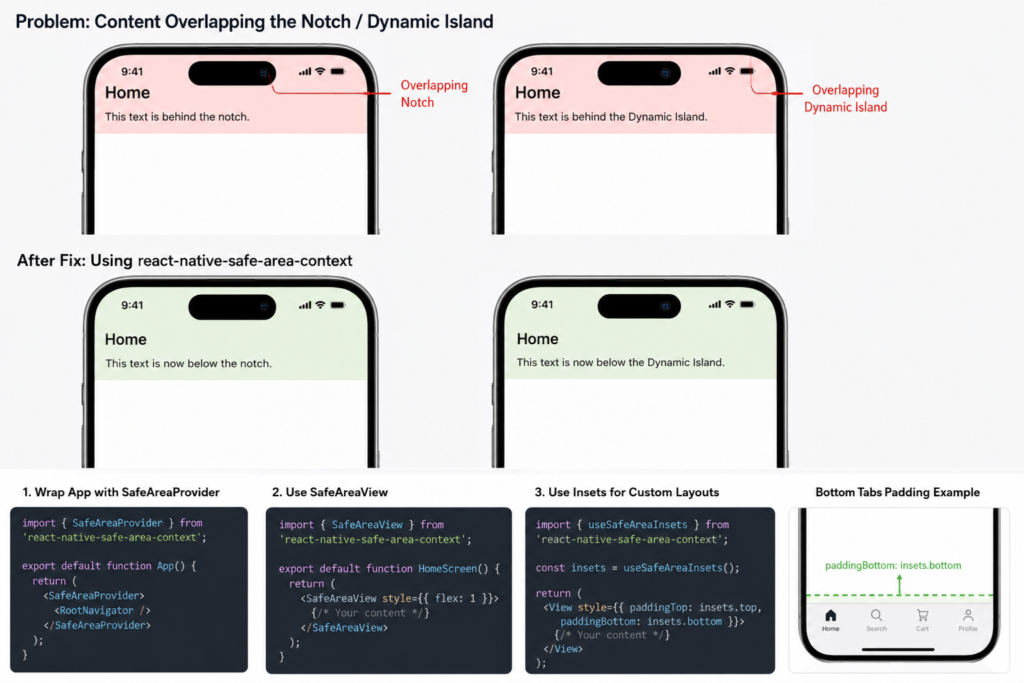
Task: Select the 'Wrap App with SafeAreaProvider' code block
Action: pyautogui.click(x=129, y=589)
